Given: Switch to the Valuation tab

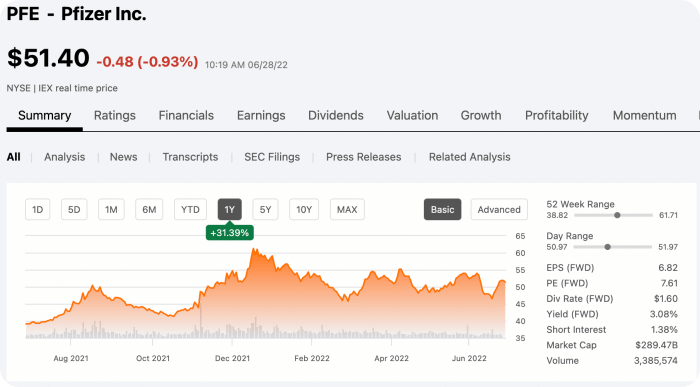Looking at the screenshot, I should [412, 116].
